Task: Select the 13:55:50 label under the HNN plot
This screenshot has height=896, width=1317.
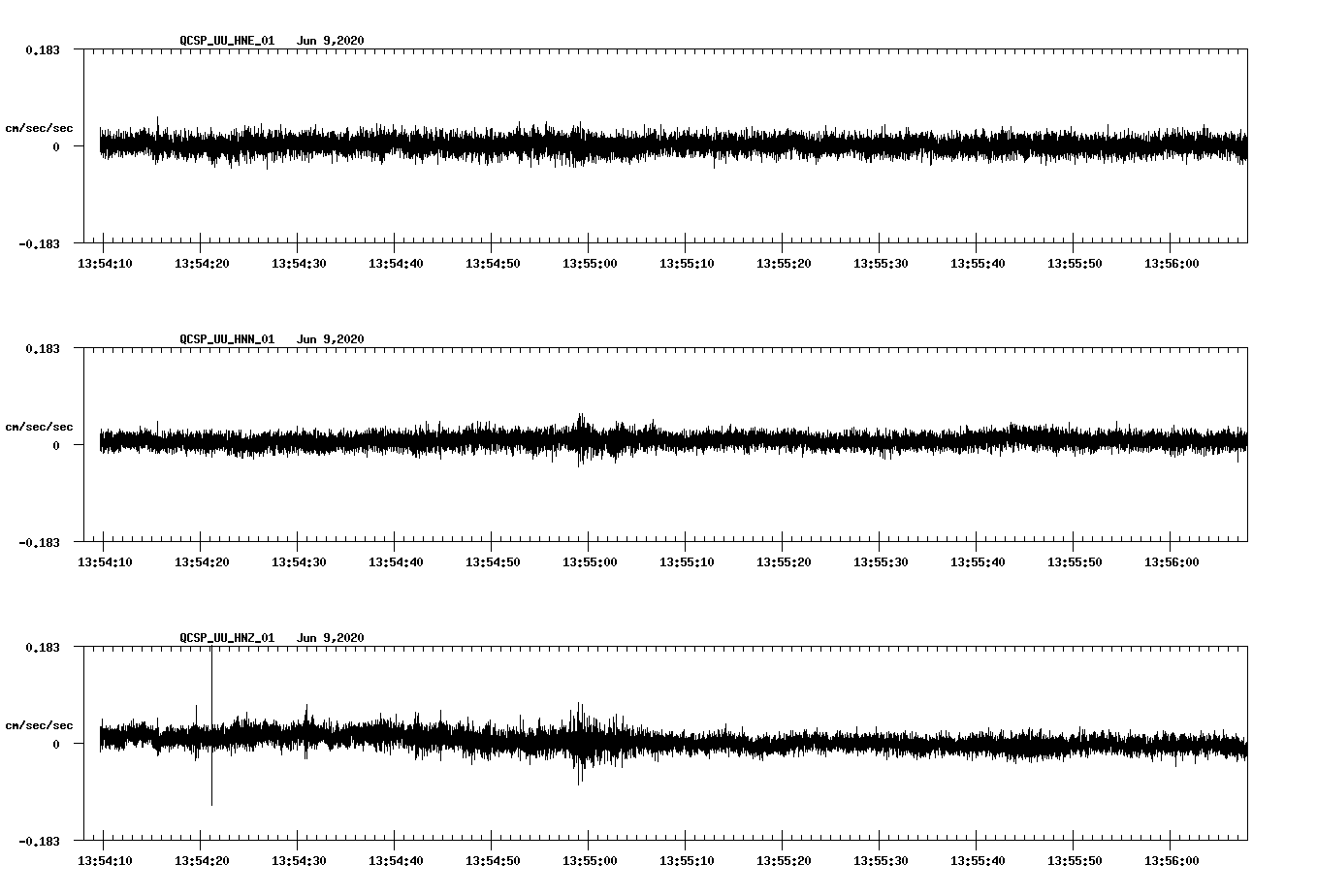Action: [1074, 562]
